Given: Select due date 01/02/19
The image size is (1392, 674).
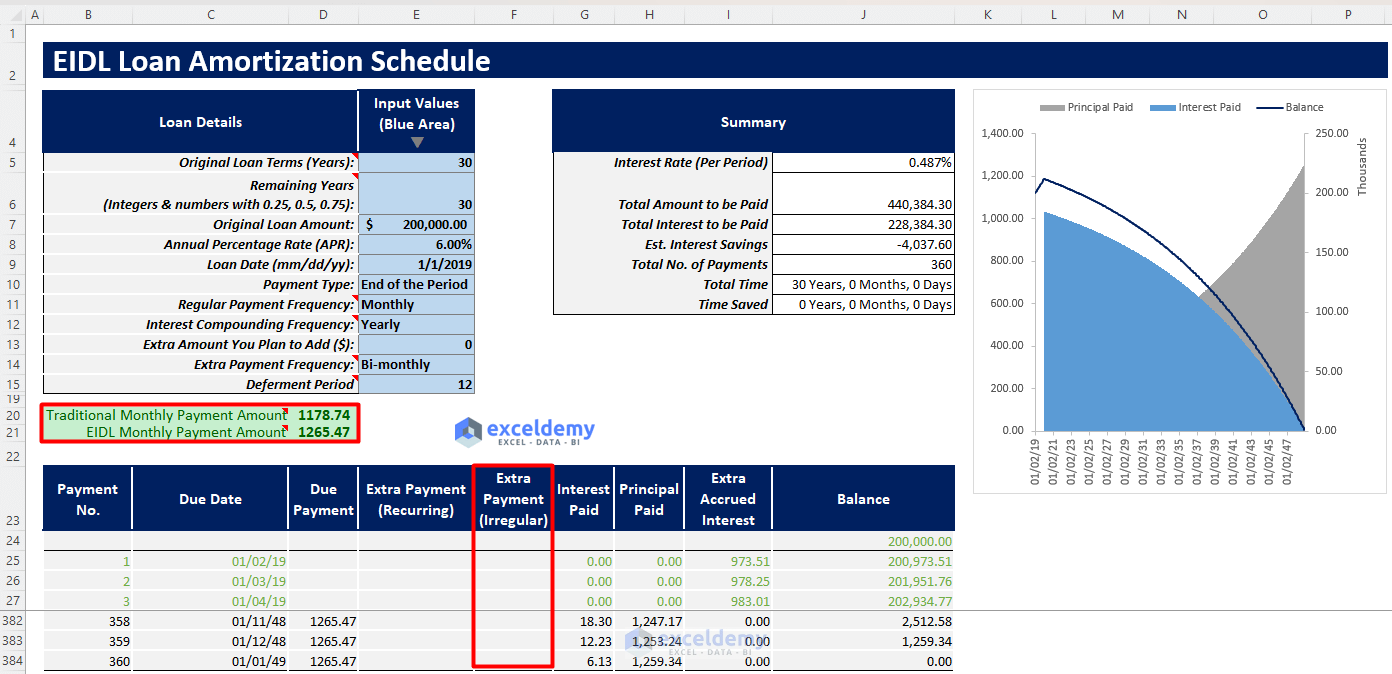Looking at the screenshot, I should click(210, 562).
